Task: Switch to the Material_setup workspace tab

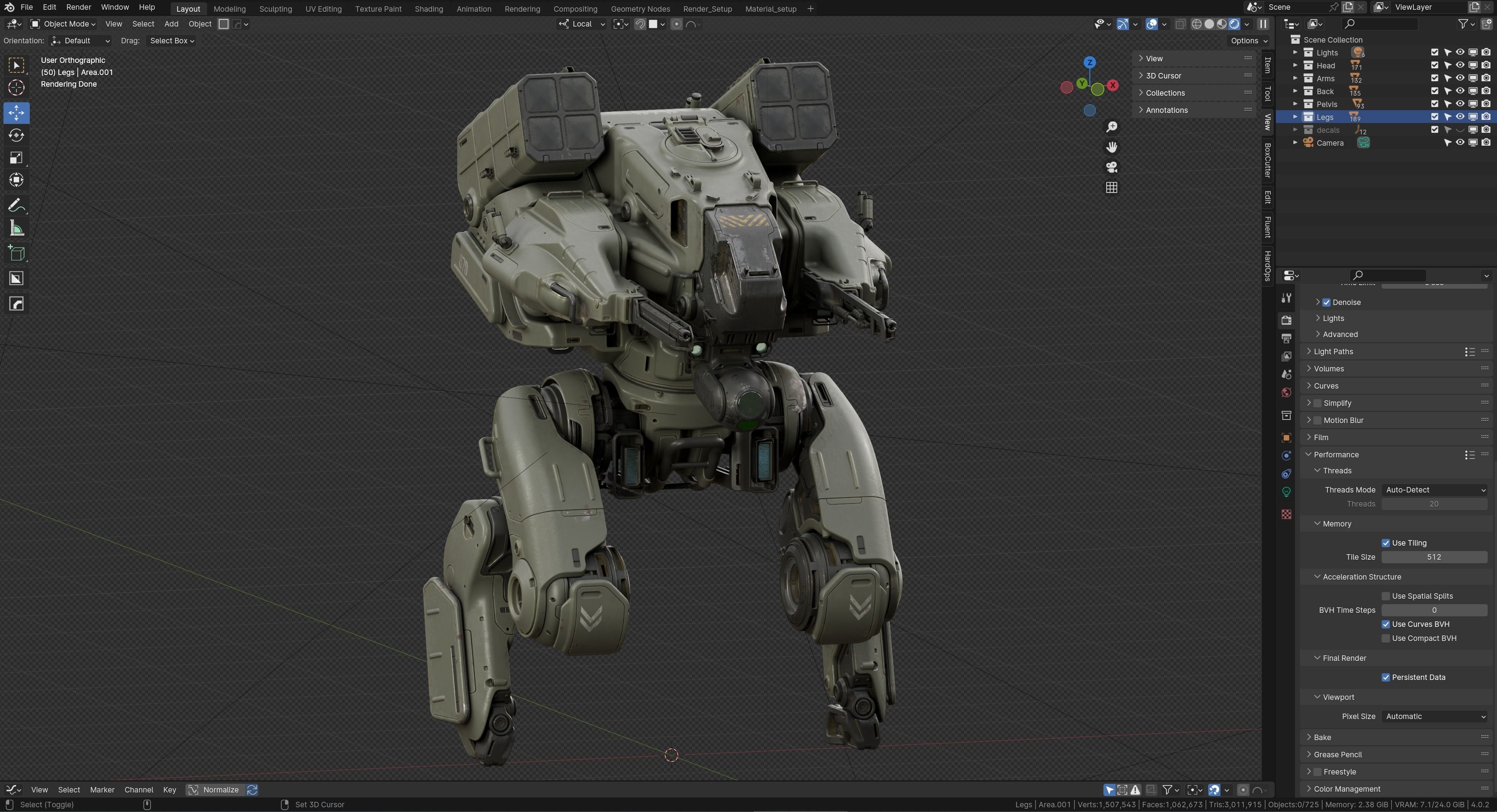Action: click(x=771, y=9)
